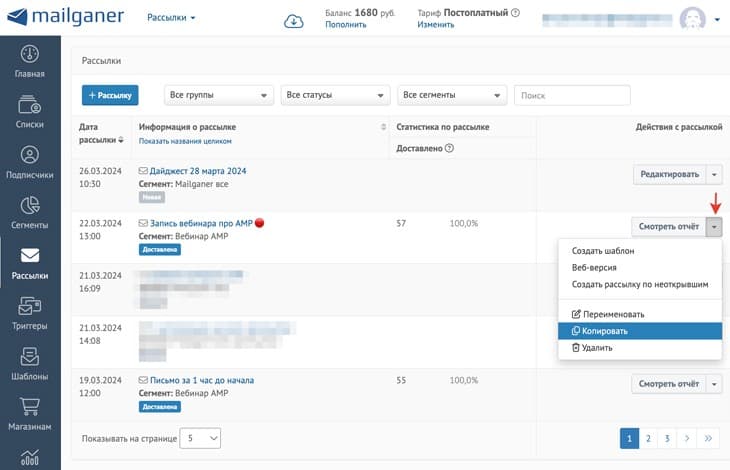Viewport: 730px width, 470px height.
Task: Expand the Все группы filter dropdown
Action: (219, 95)
